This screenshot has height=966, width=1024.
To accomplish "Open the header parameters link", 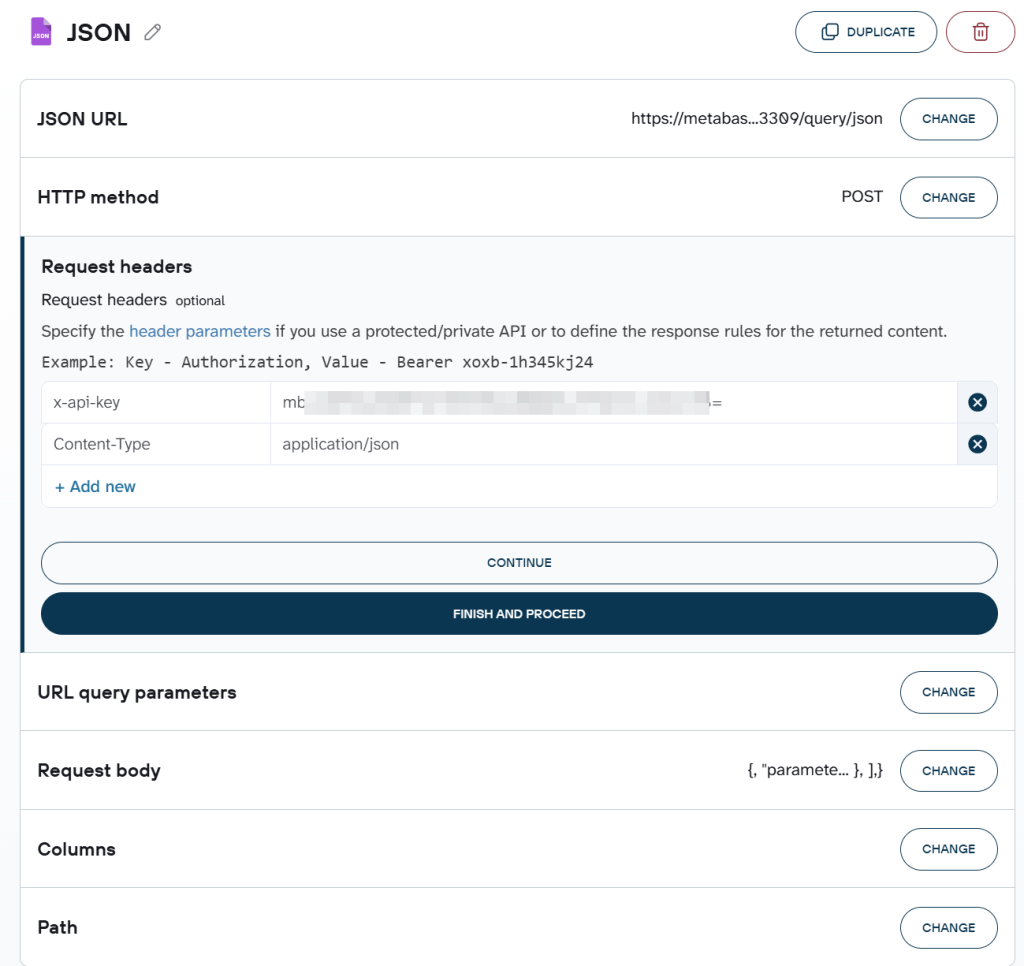I will [x=200, y=331].
